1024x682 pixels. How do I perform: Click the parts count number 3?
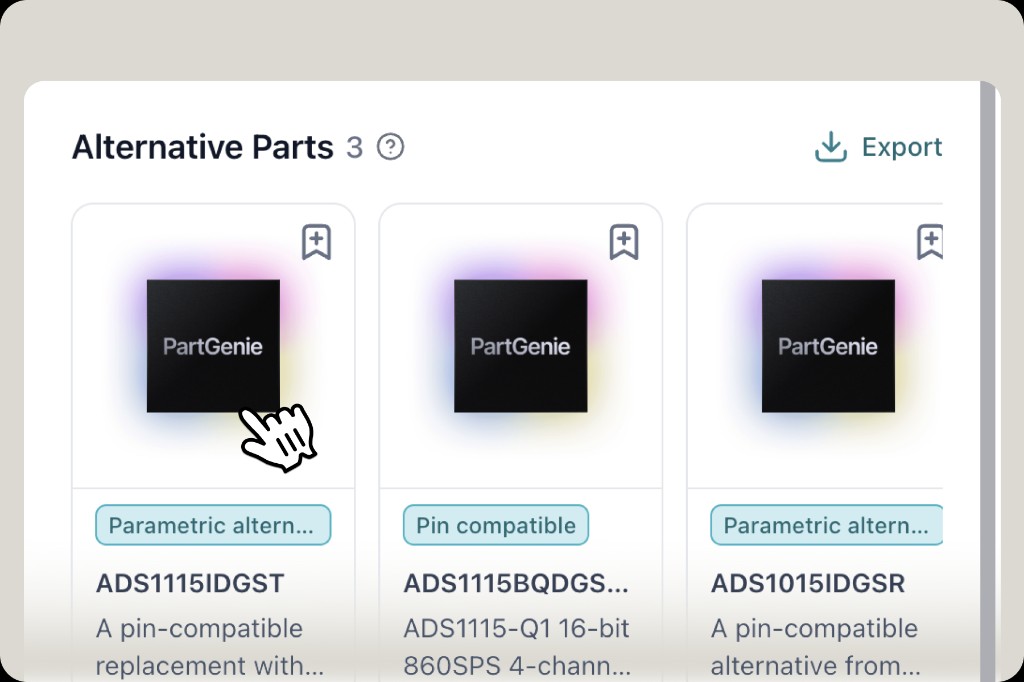tap(355, 147)
